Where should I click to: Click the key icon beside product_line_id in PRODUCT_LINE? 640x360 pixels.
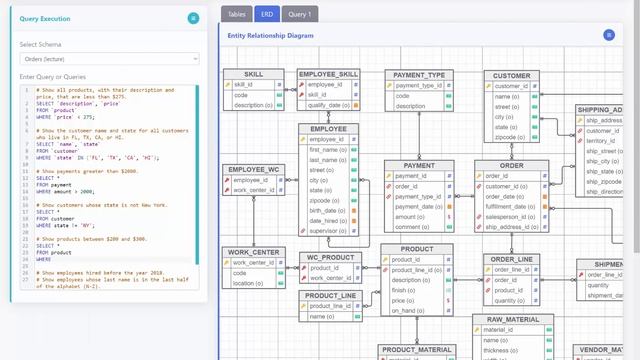click(303, 306)
